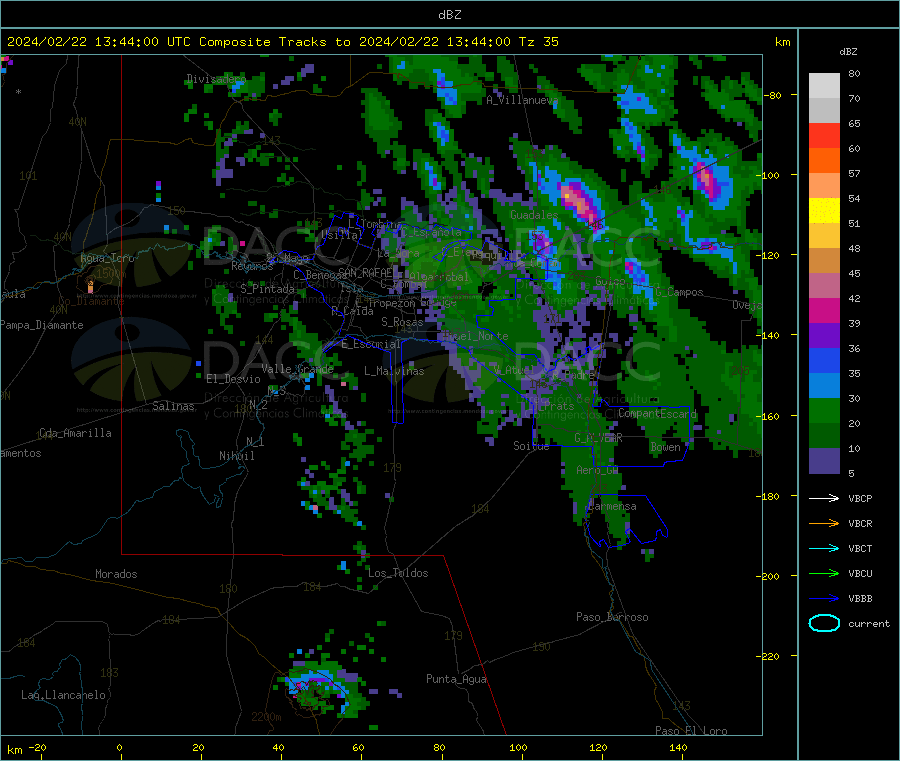Pick the slate purple 5-10 dBZ swatch

pos(824,461)
